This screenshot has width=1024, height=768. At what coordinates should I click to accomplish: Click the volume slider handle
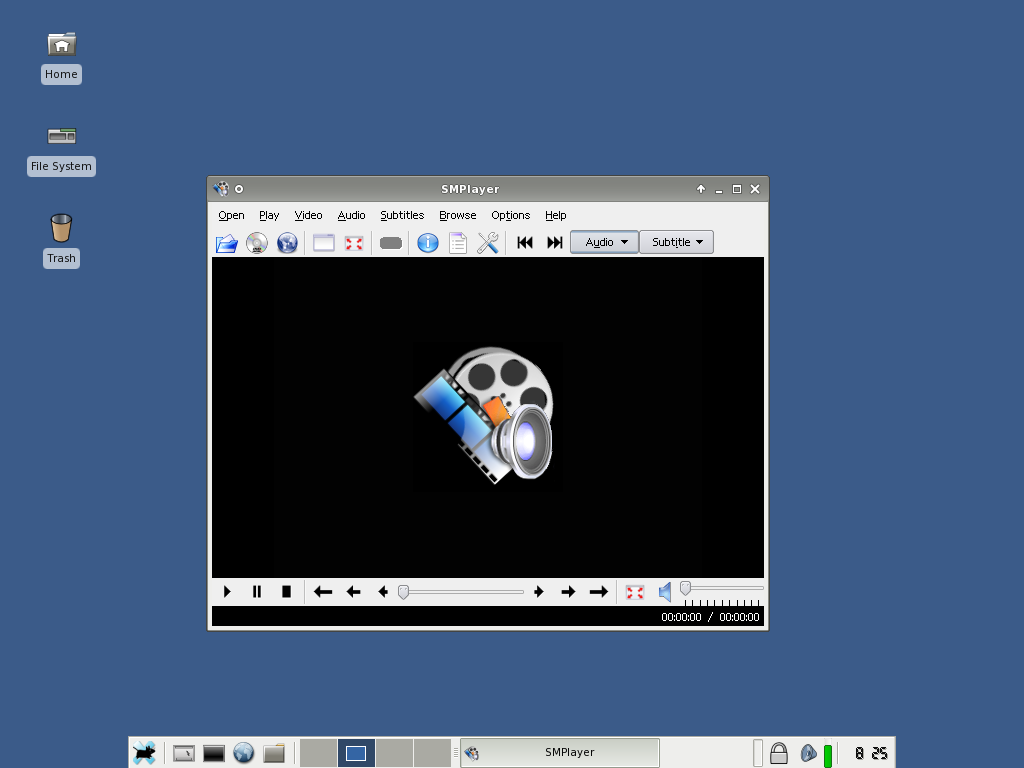[x=686, y=588]
